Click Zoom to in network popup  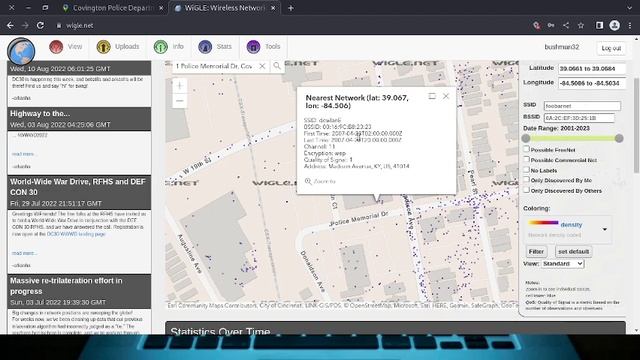click(320, 181)
